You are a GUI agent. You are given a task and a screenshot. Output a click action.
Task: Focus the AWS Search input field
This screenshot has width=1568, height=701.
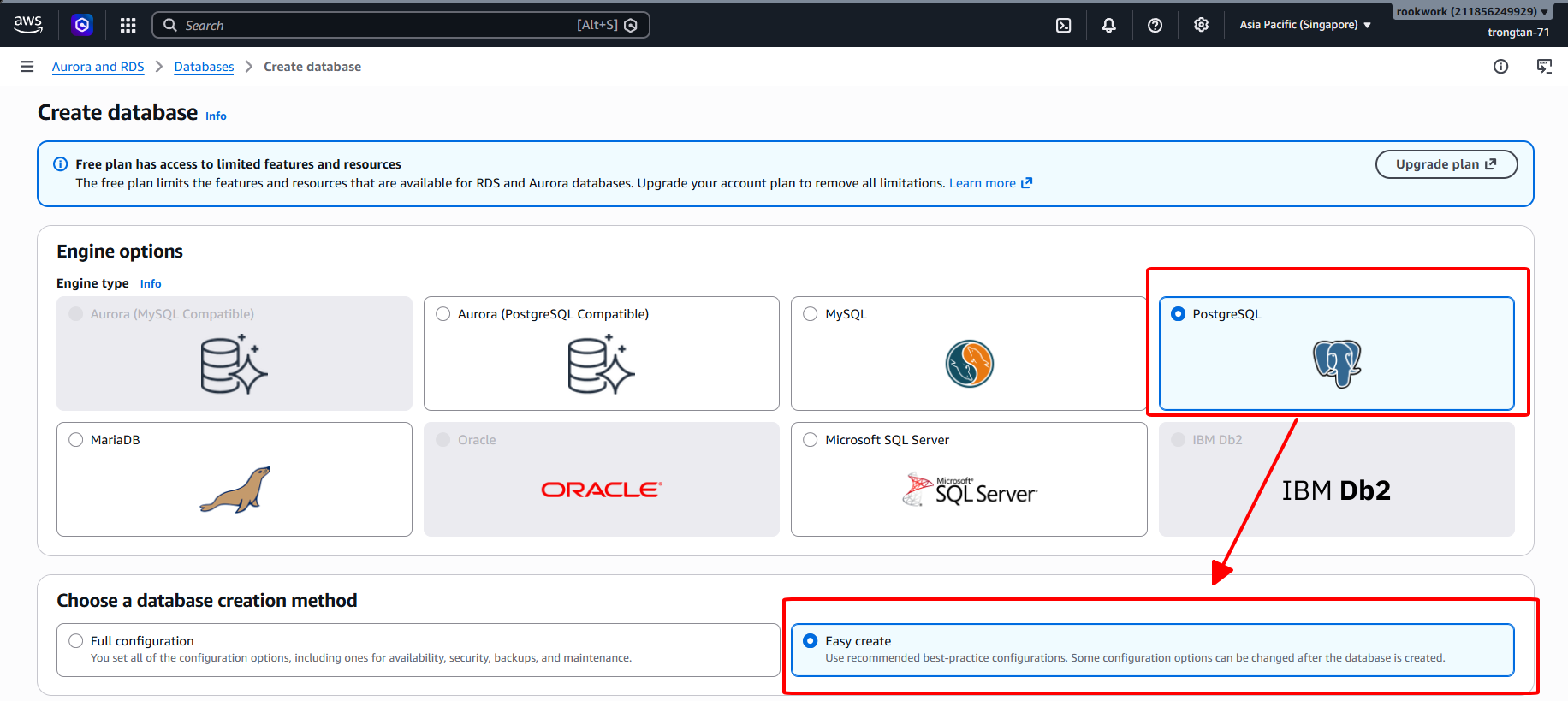point(401,25)
